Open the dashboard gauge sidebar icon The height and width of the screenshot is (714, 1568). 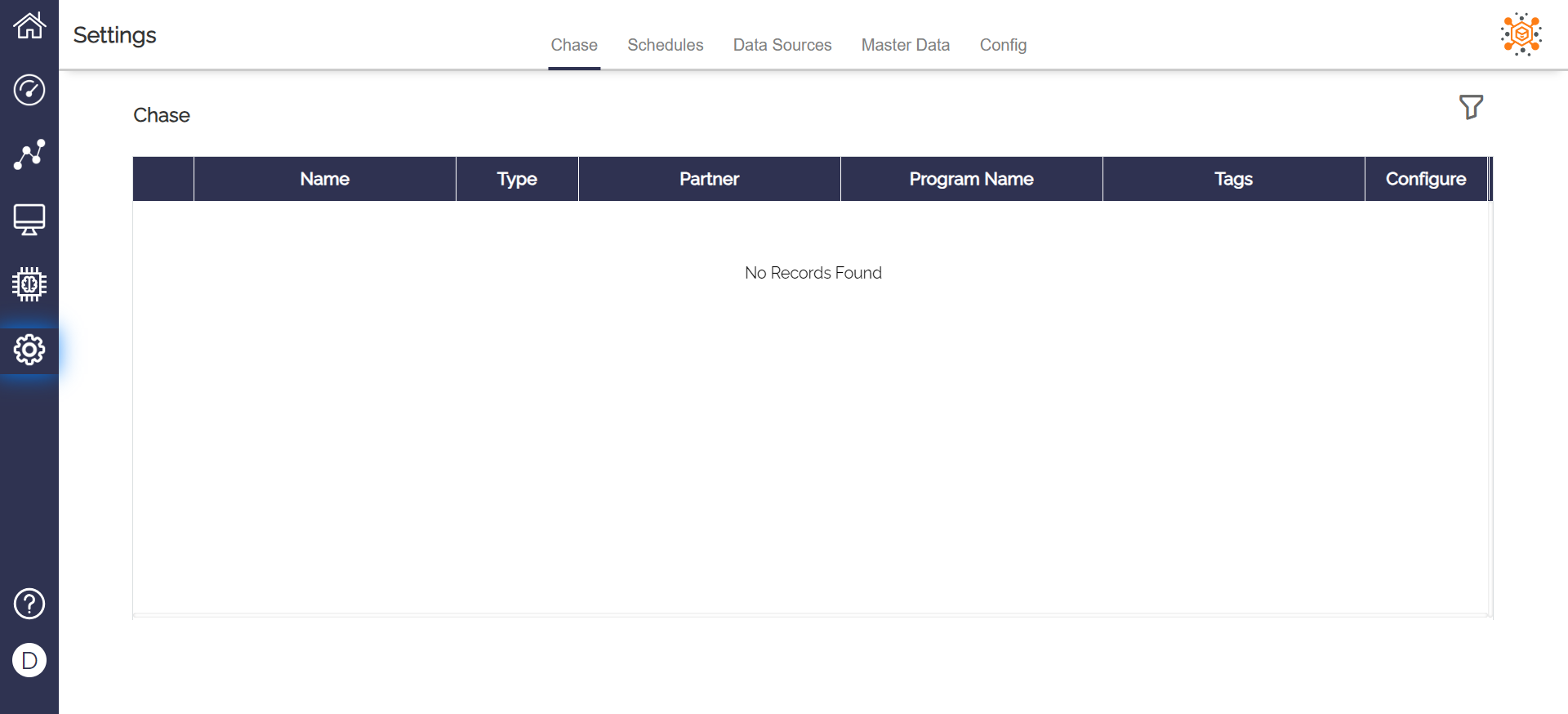(29, 90)
